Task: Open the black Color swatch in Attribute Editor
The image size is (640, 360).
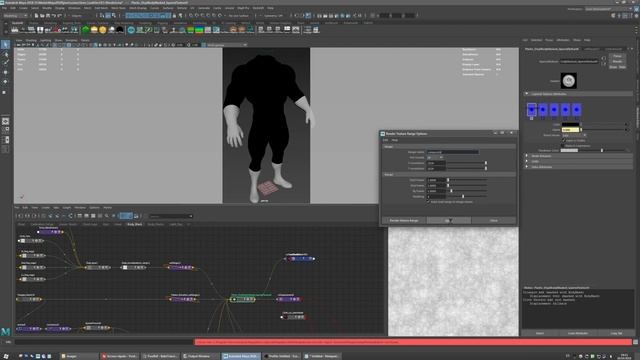Action: point(570,124)
